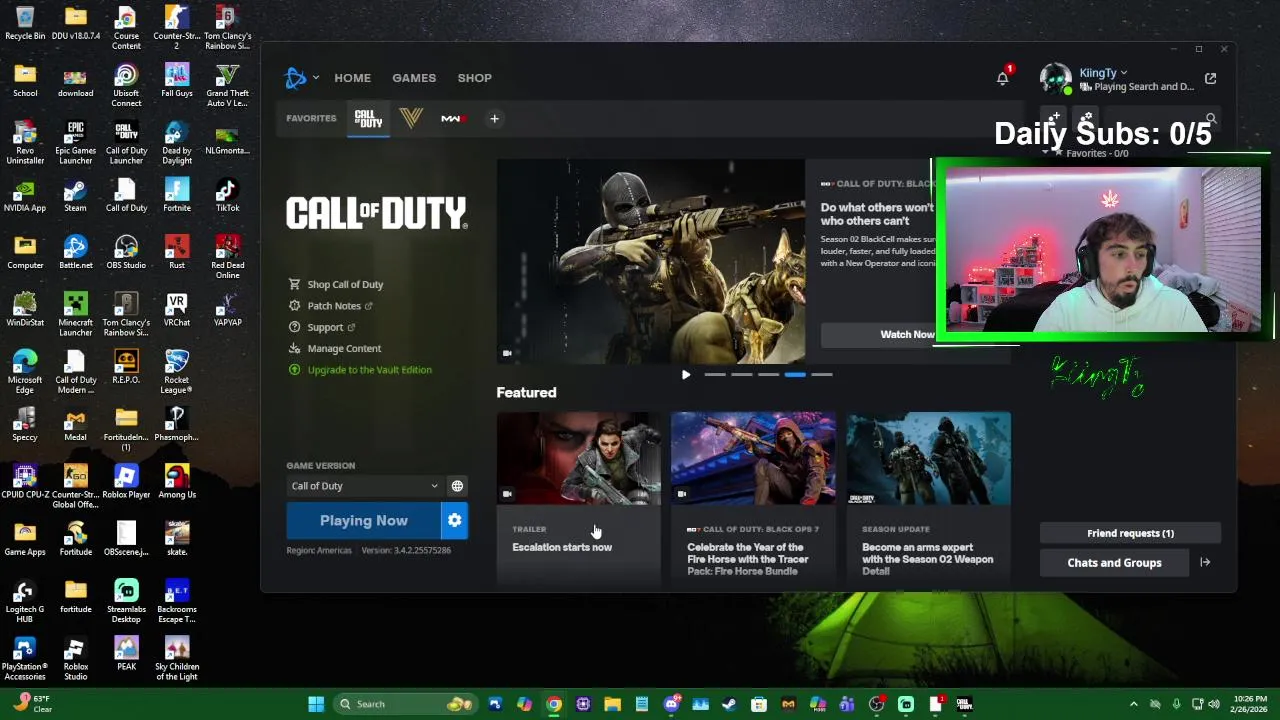Open Chats and Groups

click(x=1114, y=563)
